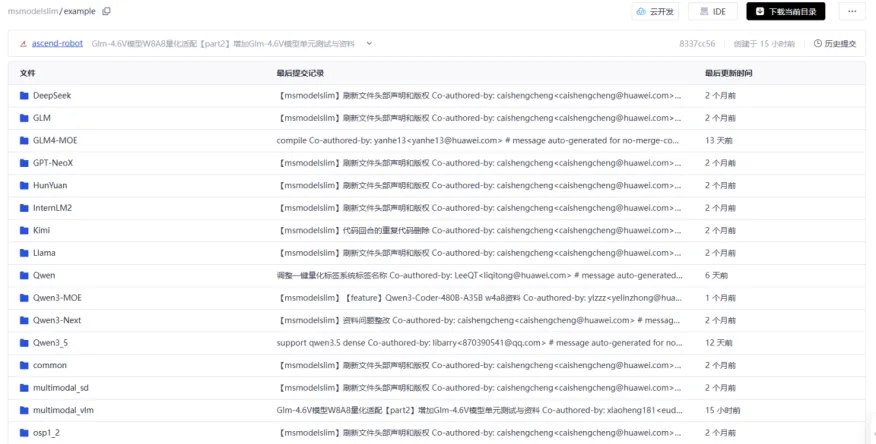
Task: Open the DeepSeek folder icon
Action: coord(24,96)
